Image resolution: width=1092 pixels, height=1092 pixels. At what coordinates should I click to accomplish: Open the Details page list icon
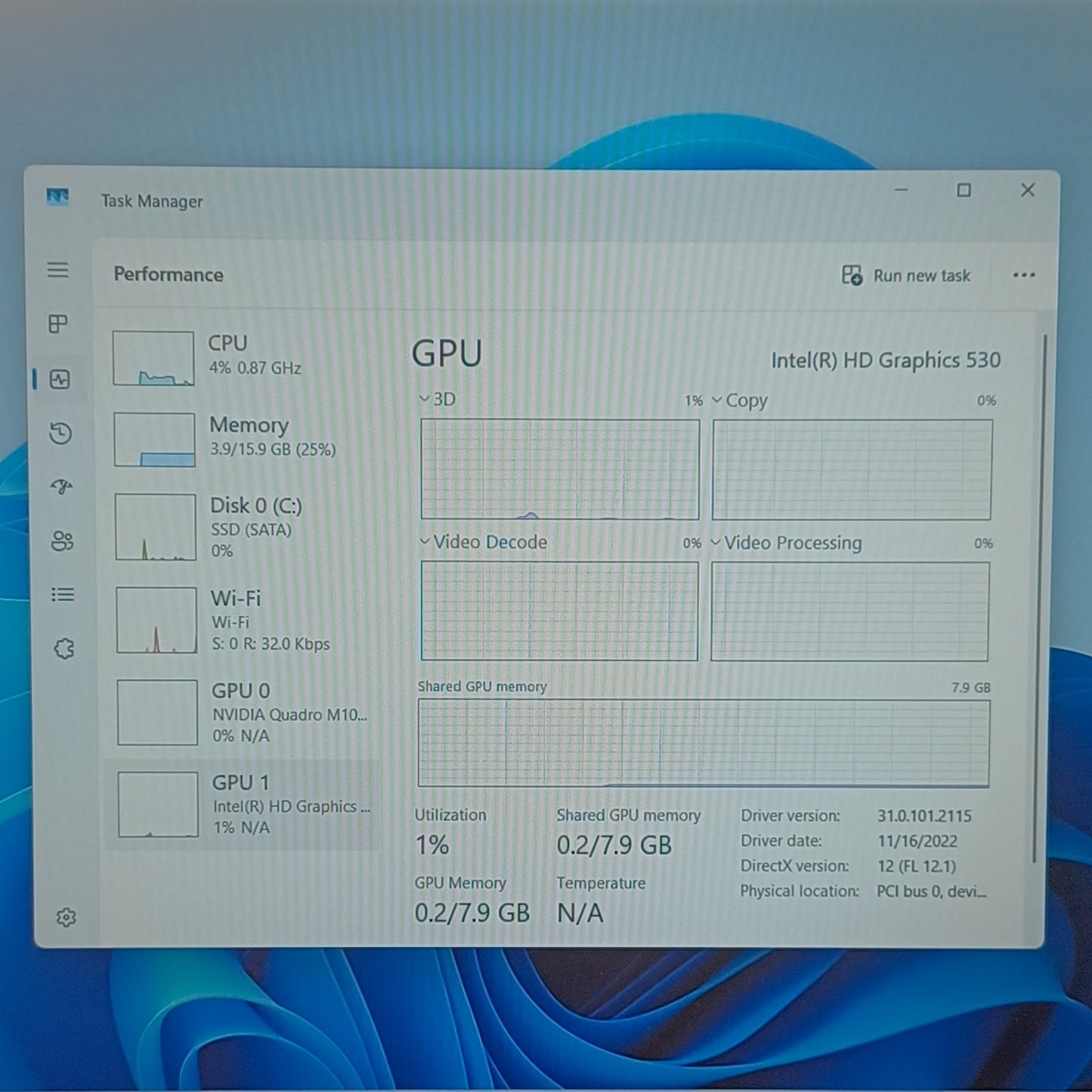63,595
